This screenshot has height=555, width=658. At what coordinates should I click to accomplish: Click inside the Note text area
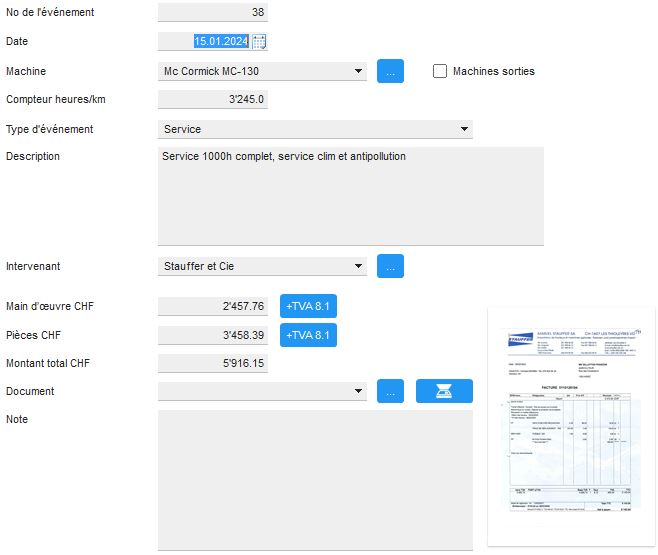[x=315, y=480]
